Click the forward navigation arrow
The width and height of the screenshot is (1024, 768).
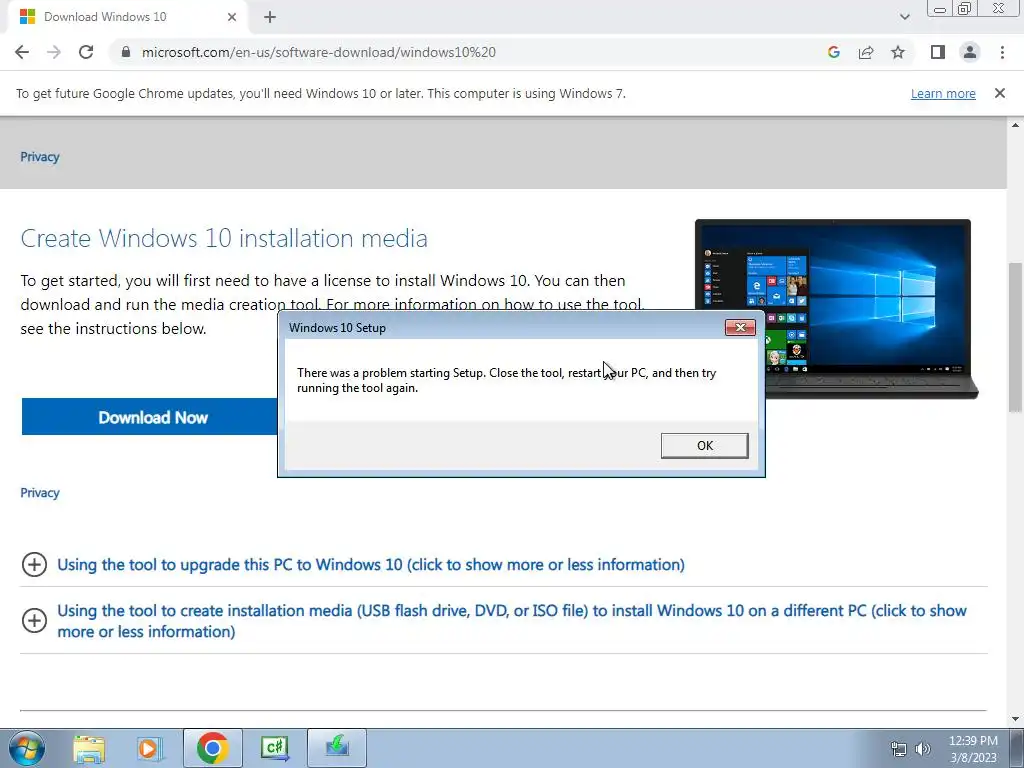(x=54, y=52)
